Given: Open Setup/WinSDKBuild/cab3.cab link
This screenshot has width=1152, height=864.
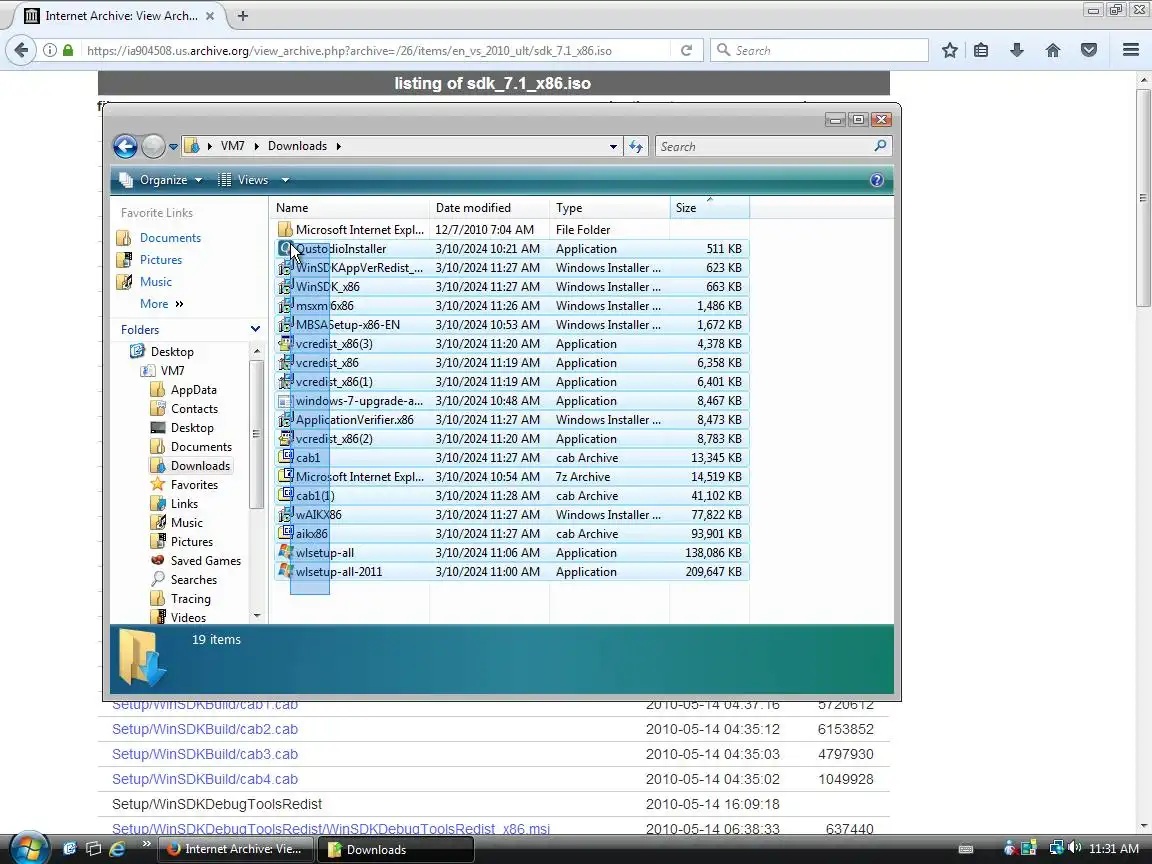Looking at the screenshot, I should click(x=205, y=755).
